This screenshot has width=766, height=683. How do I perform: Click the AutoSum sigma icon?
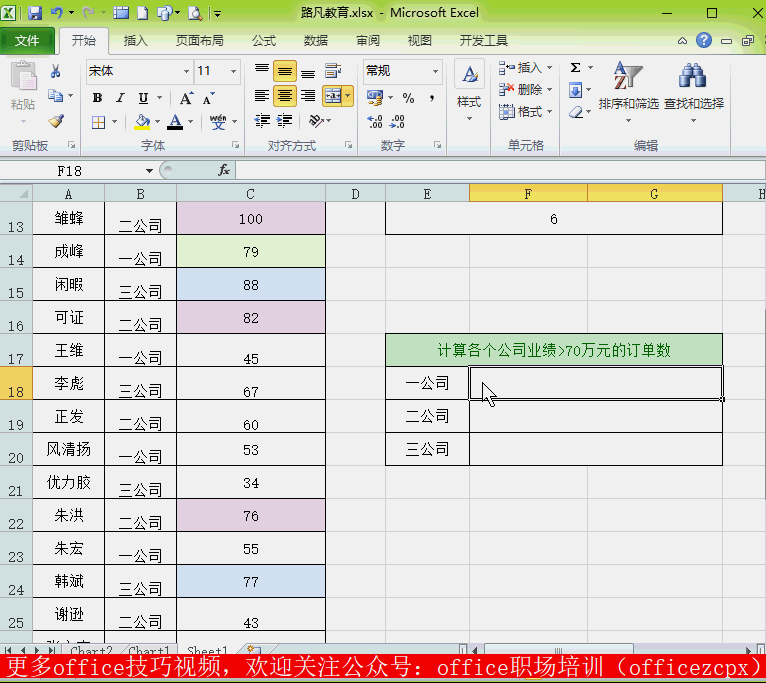[576, 68]
